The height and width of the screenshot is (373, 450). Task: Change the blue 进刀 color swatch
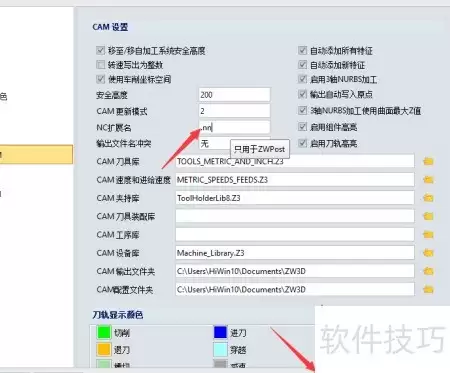point(220,332)
